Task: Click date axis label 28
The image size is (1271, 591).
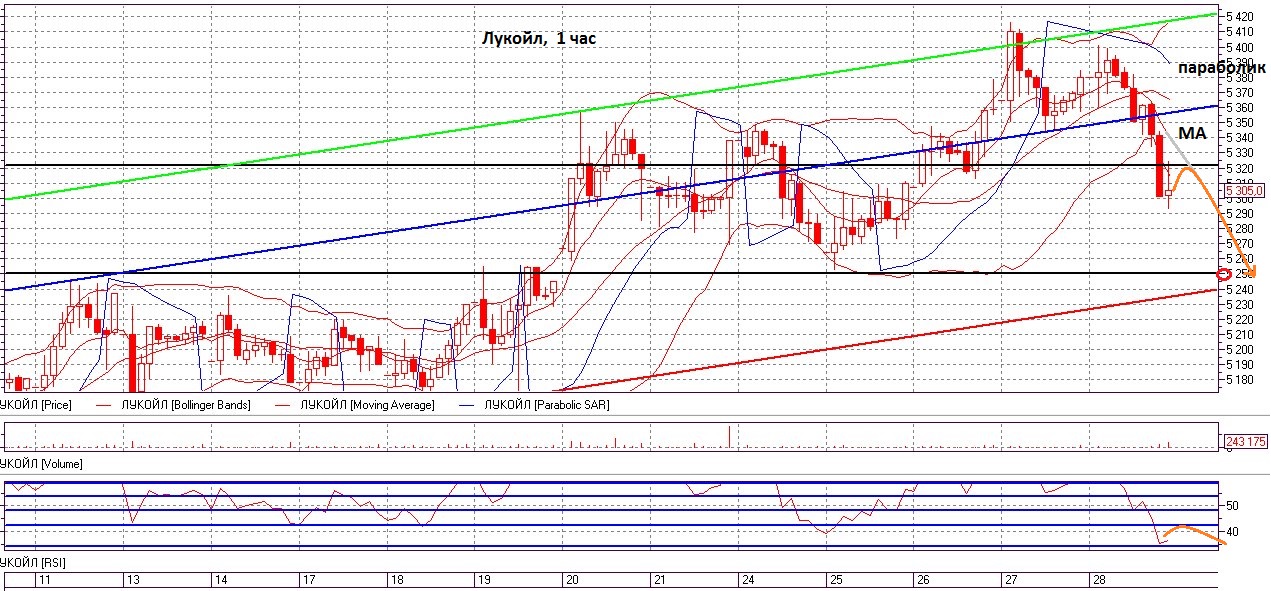Action: 1098,580
